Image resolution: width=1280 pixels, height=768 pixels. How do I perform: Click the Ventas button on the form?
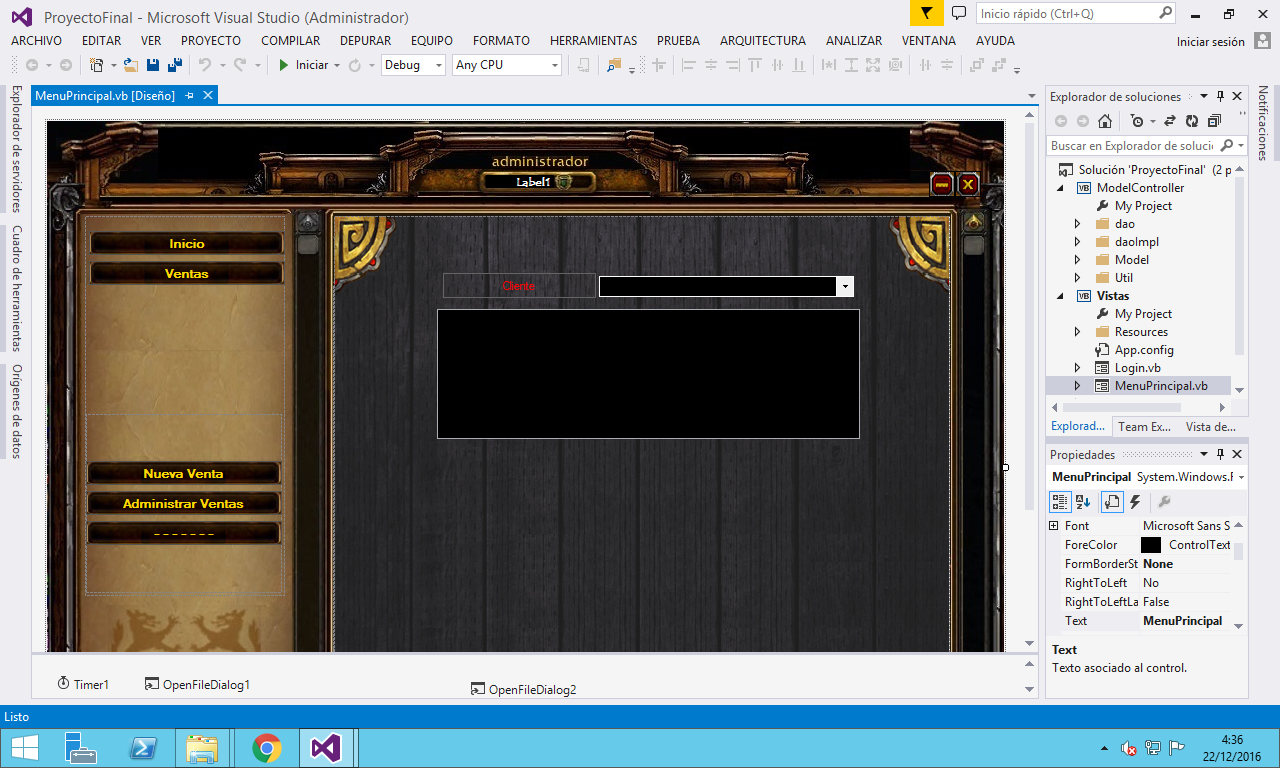pyautogui.click(x=187, y=273)
